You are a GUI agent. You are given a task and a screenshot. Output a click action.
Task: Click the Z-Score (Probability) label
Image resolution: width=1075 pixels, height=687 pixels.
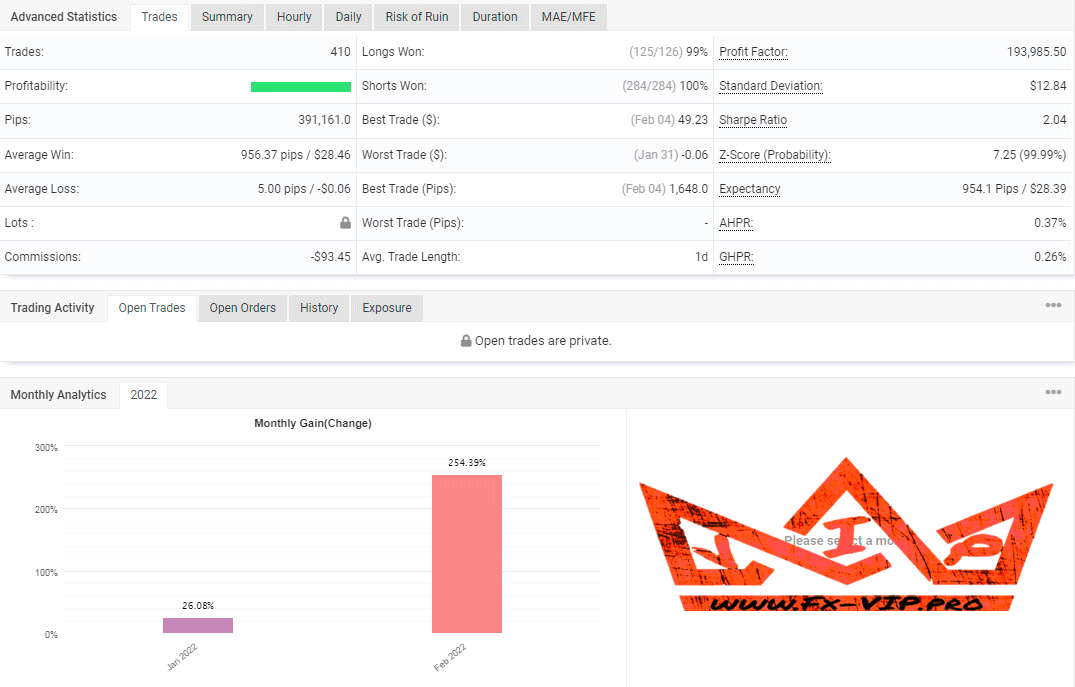click(775, 155)
